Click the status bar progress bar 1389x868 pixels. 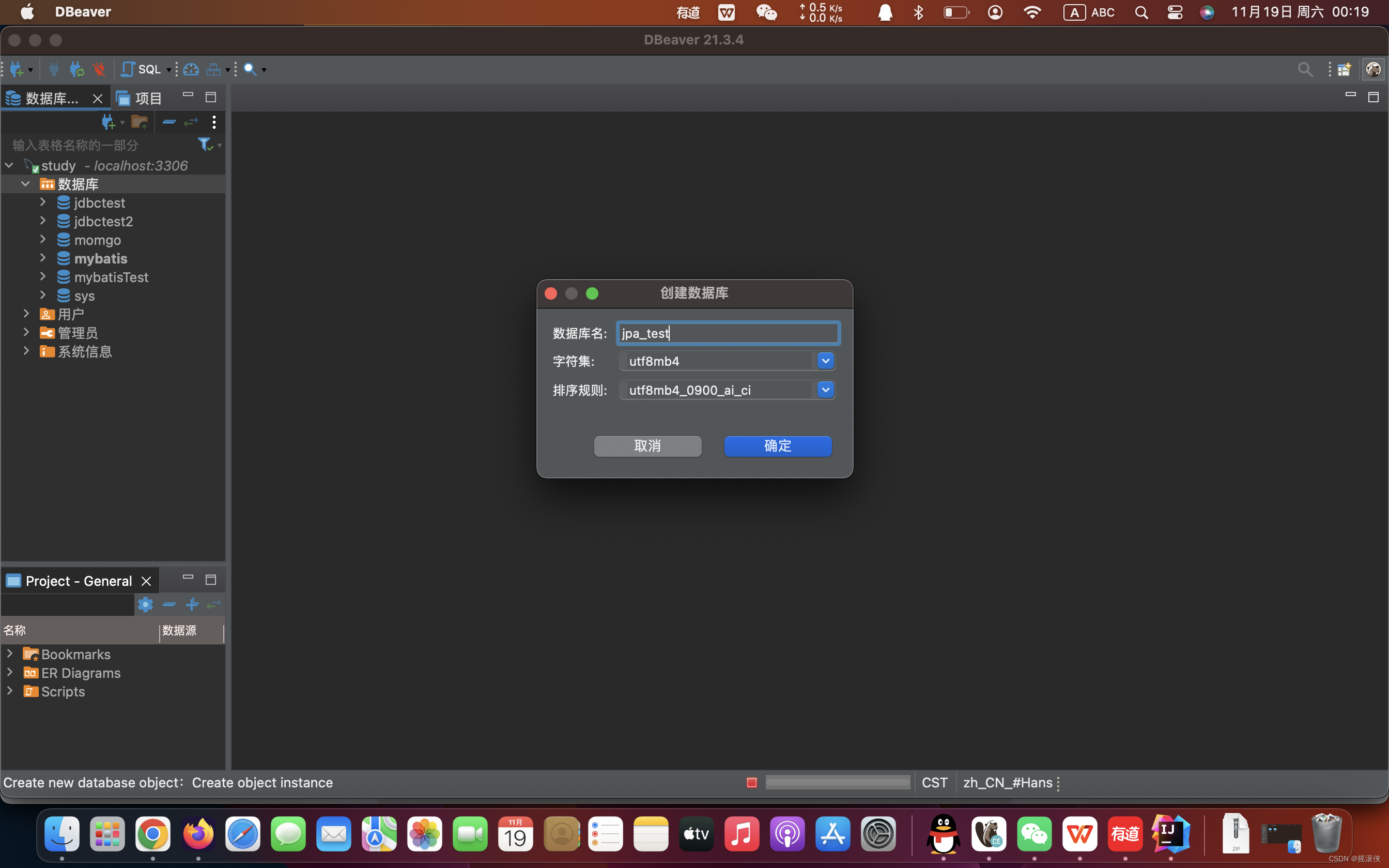pyautogui.click(x=838, y=782)
